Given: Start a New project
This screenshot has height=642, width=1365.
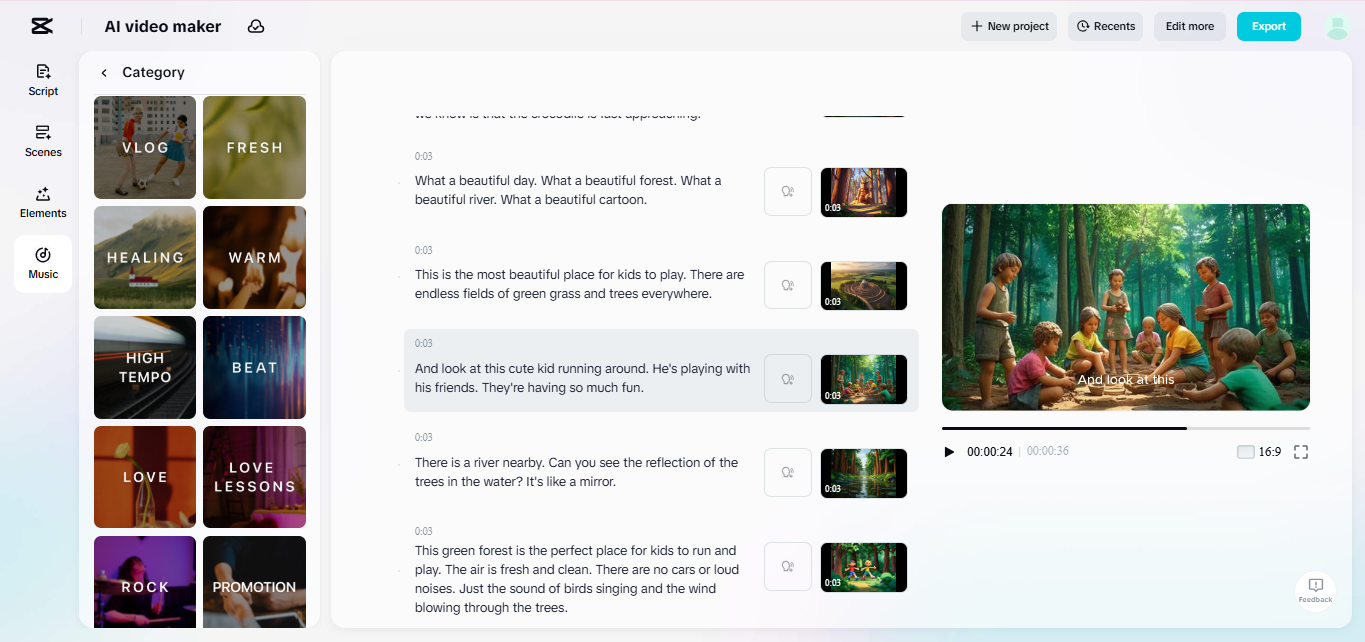Looking at the screenshot, I should click(1009, 26).
